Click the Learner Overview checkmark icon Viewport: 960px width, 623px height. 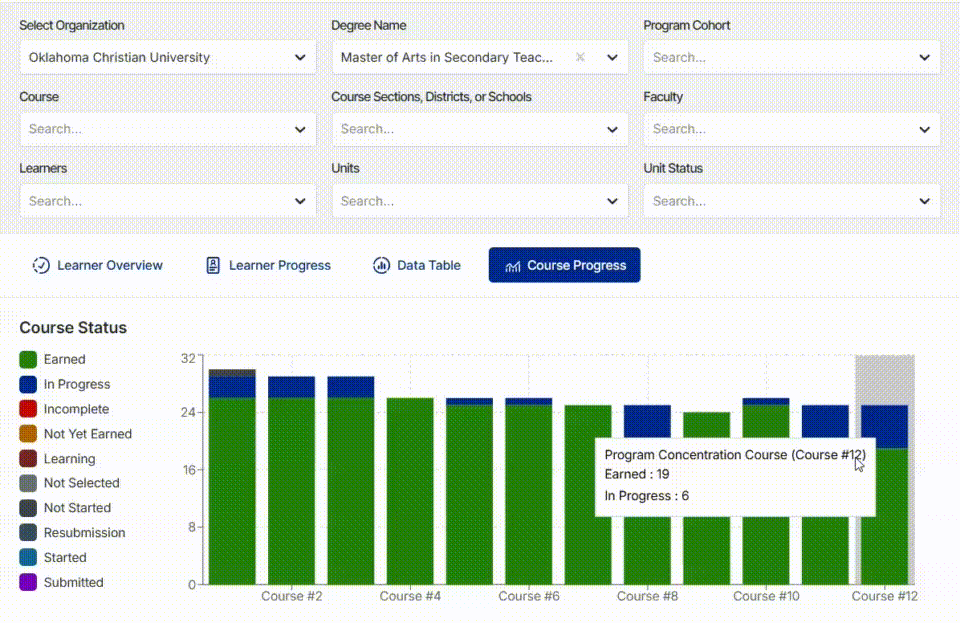pos(41,265)
